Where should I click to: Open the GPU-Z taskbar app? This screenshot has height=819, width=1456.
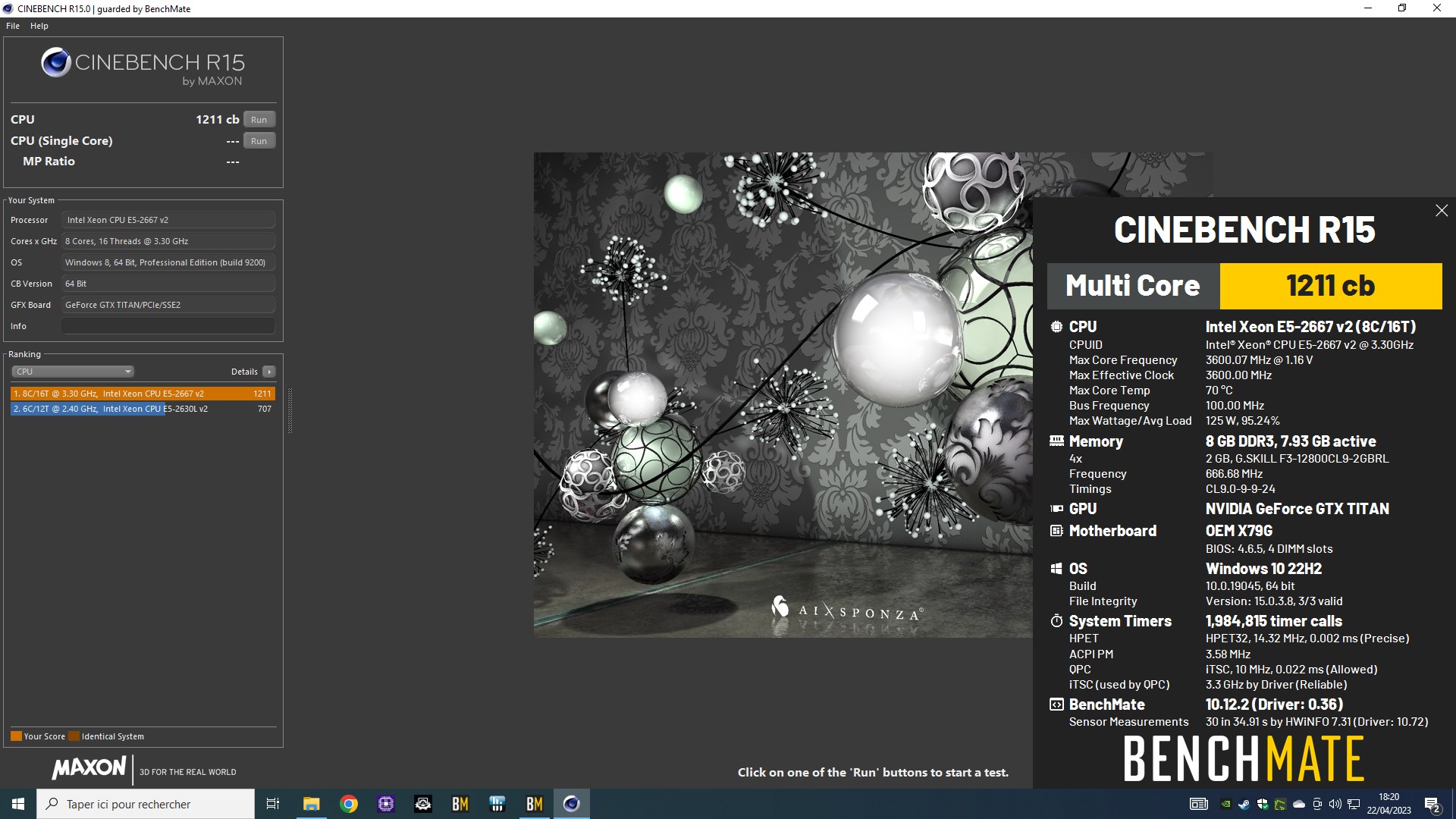click(x=423, y=804)
